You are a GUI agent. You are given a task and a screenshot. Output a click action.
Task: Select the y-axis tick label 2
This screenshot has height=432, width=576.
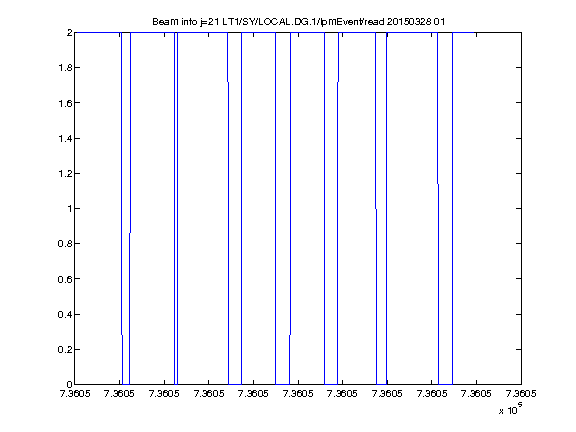coord(69,33)
